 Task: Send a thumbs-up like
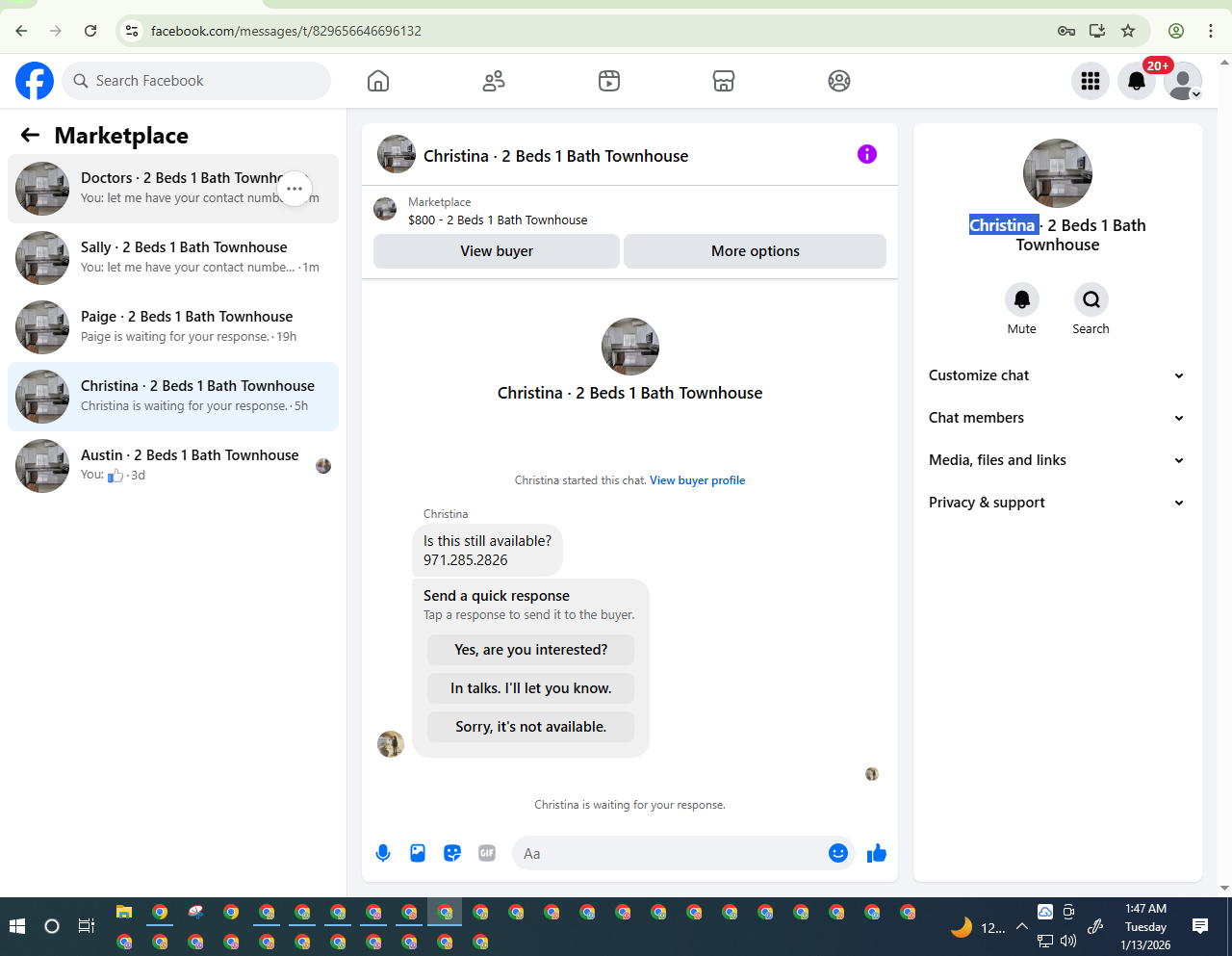coord(877,853)
